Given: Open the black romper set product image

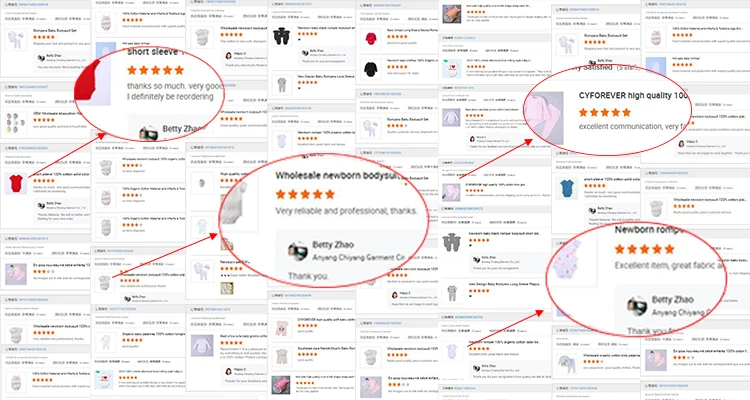Looking at the screenshot, I should point(281,36).
